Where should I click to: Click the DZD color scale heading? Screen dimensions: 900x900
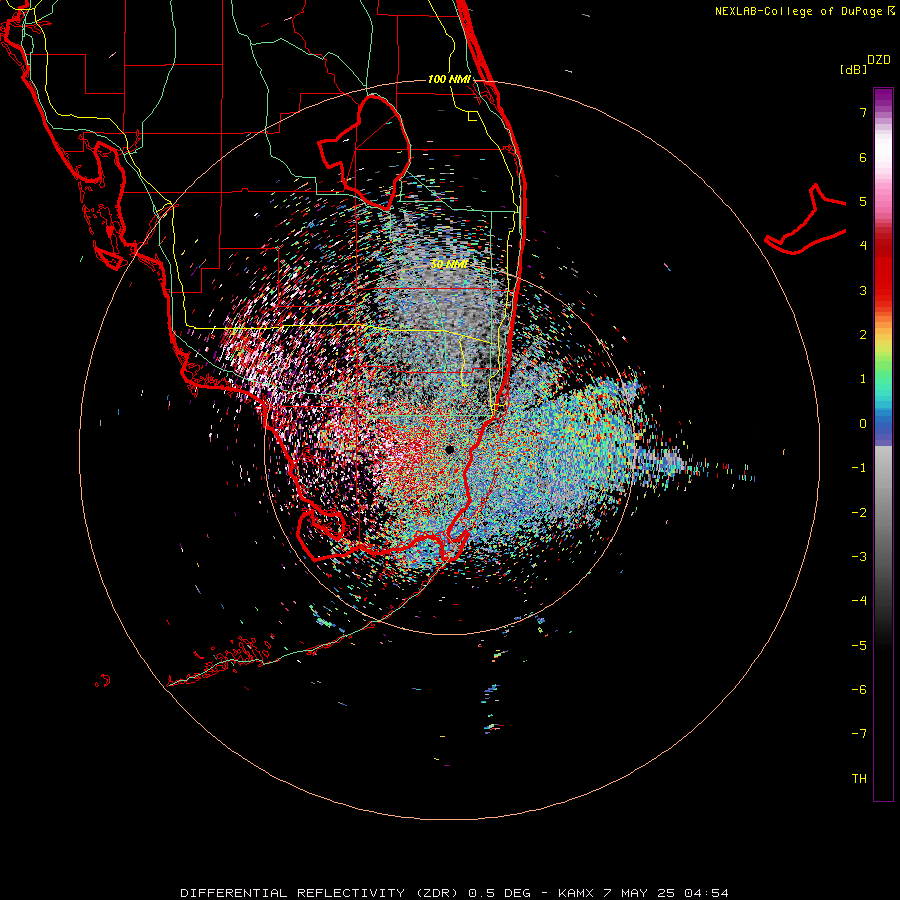(879, 60)
